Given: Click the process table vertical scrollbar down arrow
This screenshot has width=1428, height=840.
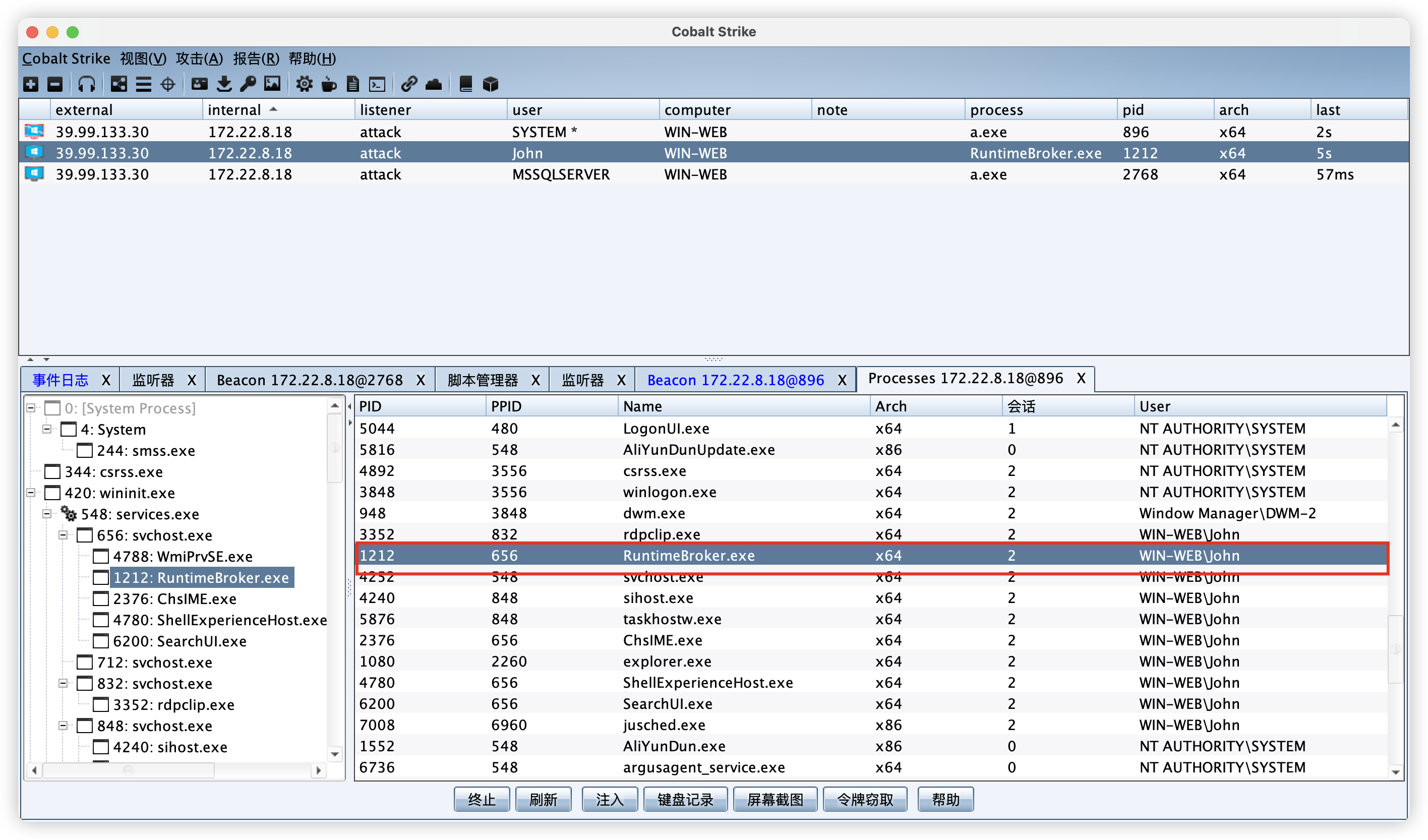Looking at the screenshot, I should coord(1396,771).
